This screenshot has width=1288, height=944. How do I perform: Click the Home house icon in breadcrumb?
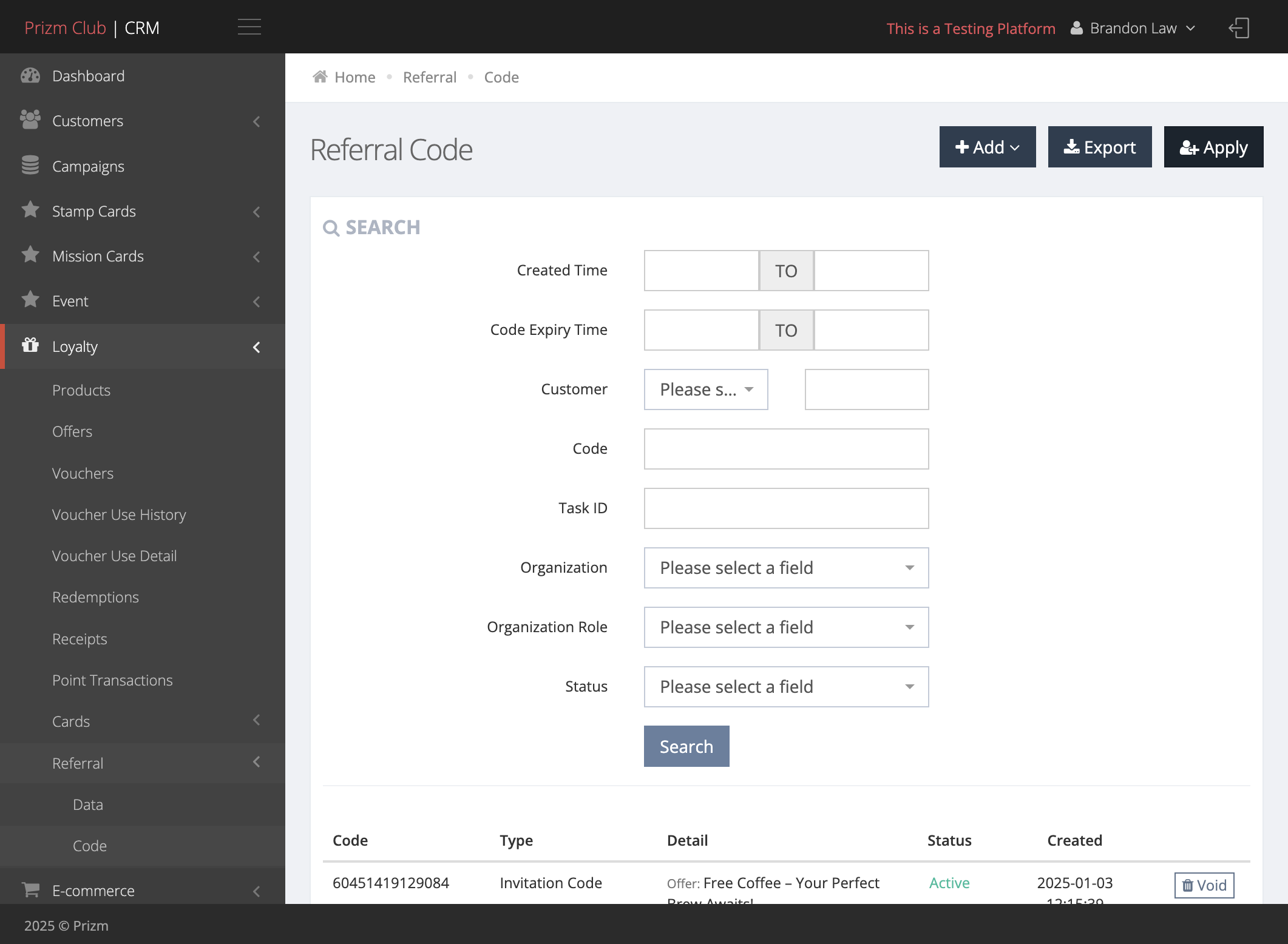pyautogui.click(x=320, y=76)
